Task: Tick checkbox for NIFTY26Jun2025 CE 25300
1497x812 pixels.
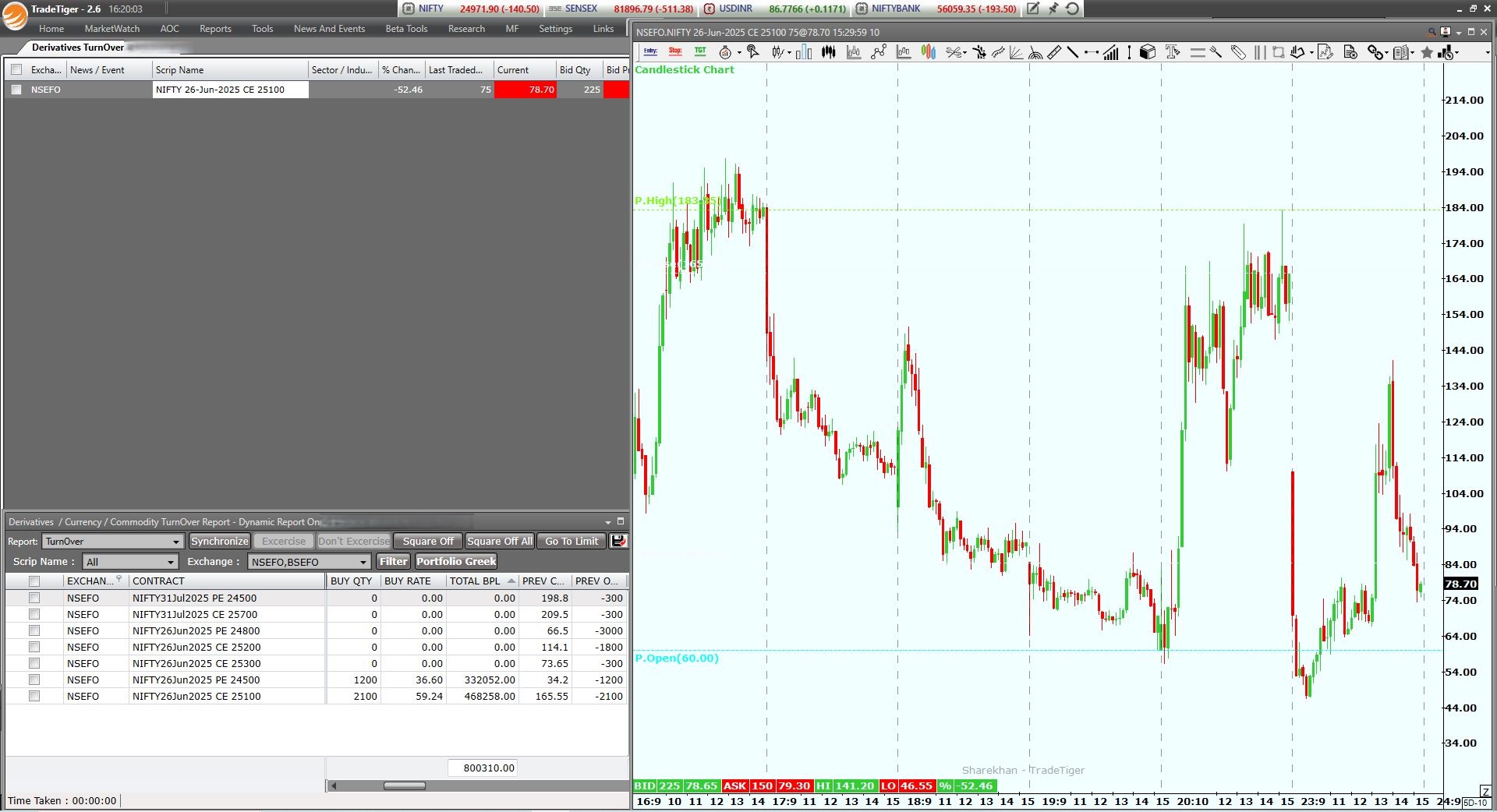Action: pyautogui.click(x=34, y=663)
